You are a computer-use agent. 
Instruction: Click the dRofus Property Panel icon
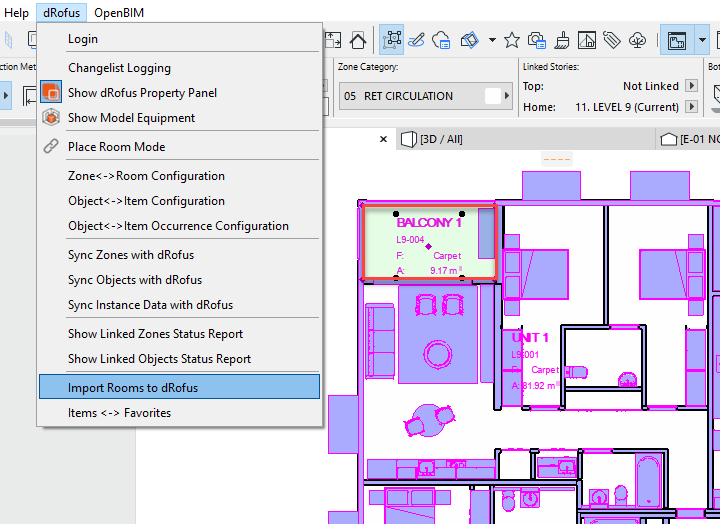click(x=51, y=93)
